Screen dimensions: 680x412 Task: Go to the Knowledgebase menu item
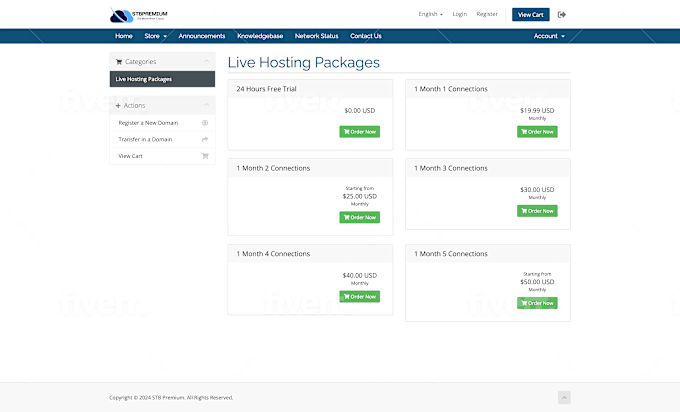point(260,36)
